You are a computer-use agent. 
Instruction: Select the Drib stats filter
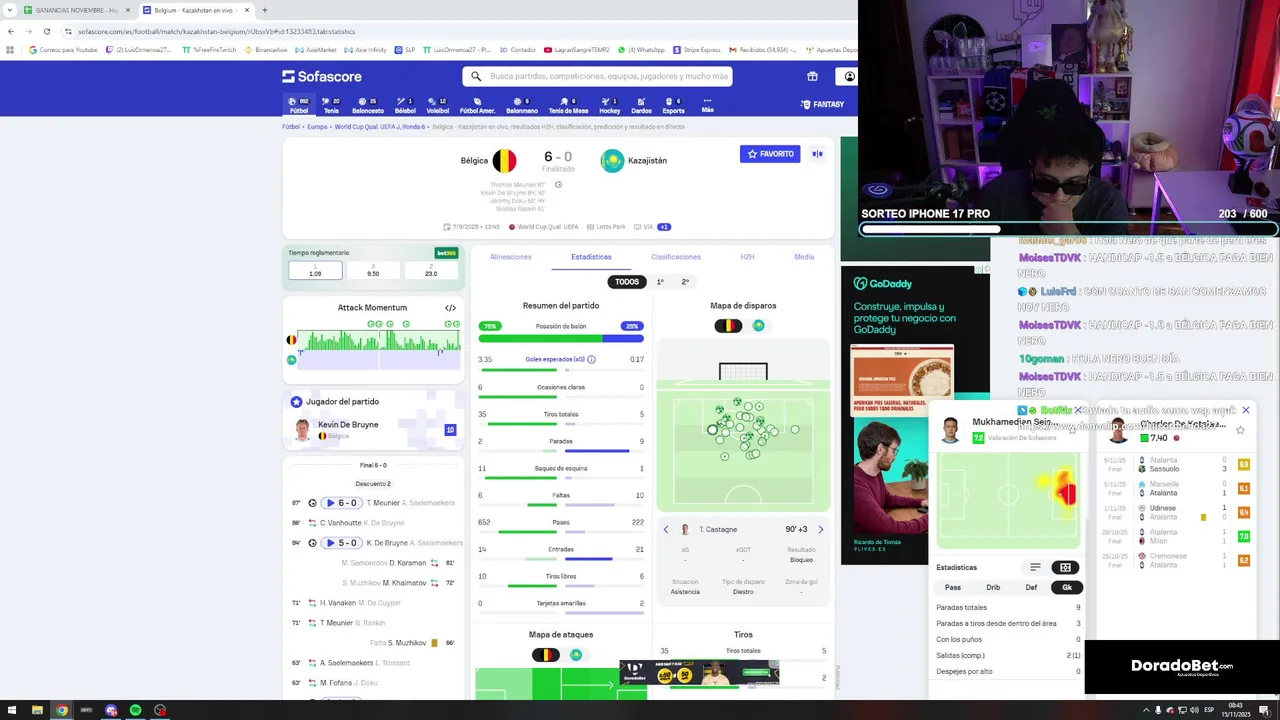(x=993, y=587)
